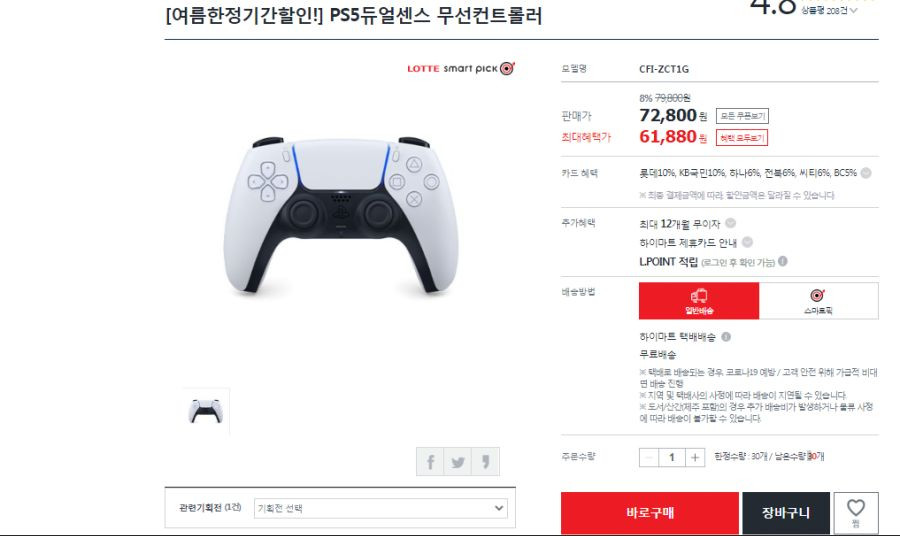Open L.POINT 적립 info icon
This screenshot has height=536, width=900.
pyautogui.click(x=783, y=262)
